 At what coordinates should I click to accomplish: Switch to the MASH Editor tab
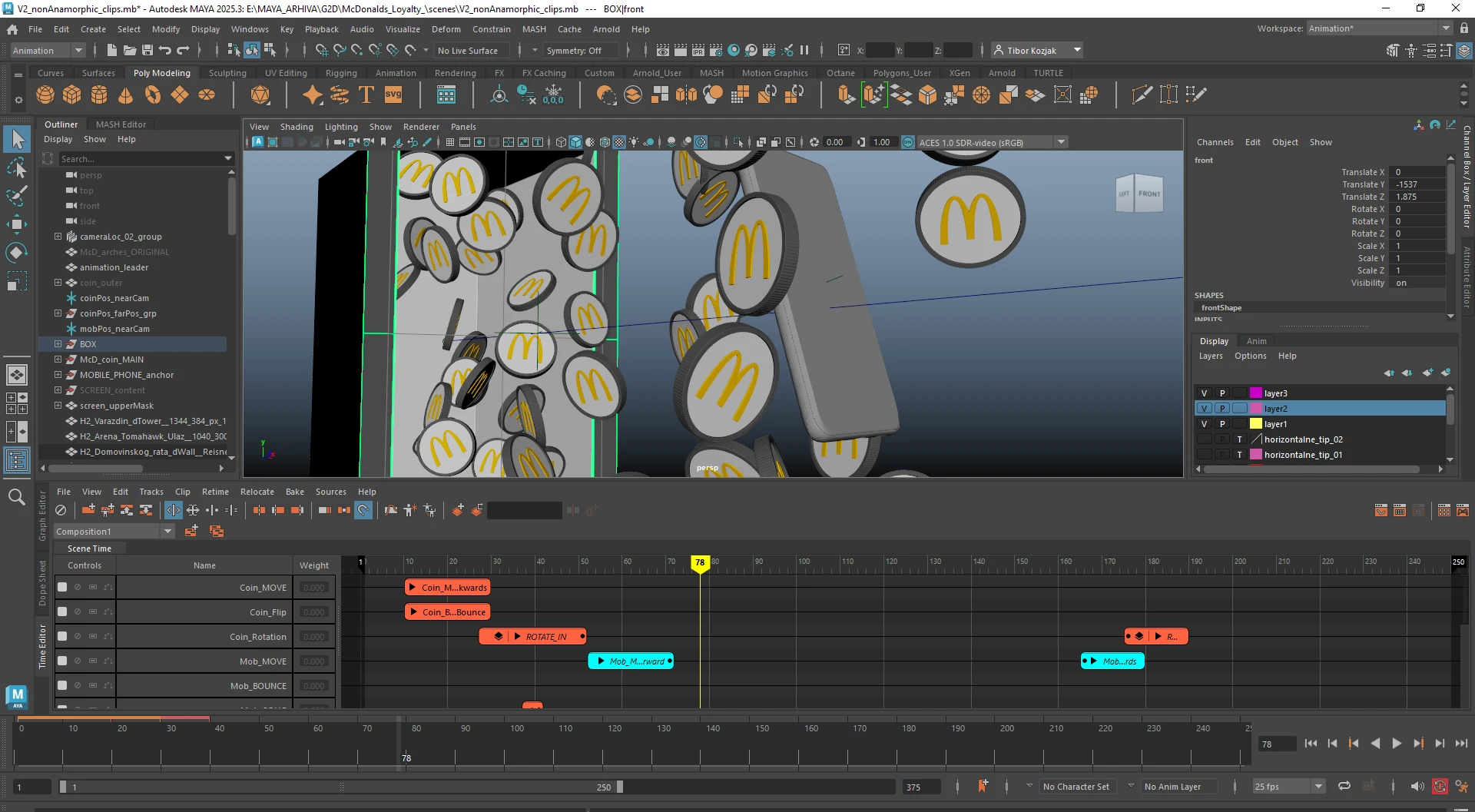coord(121,124)
